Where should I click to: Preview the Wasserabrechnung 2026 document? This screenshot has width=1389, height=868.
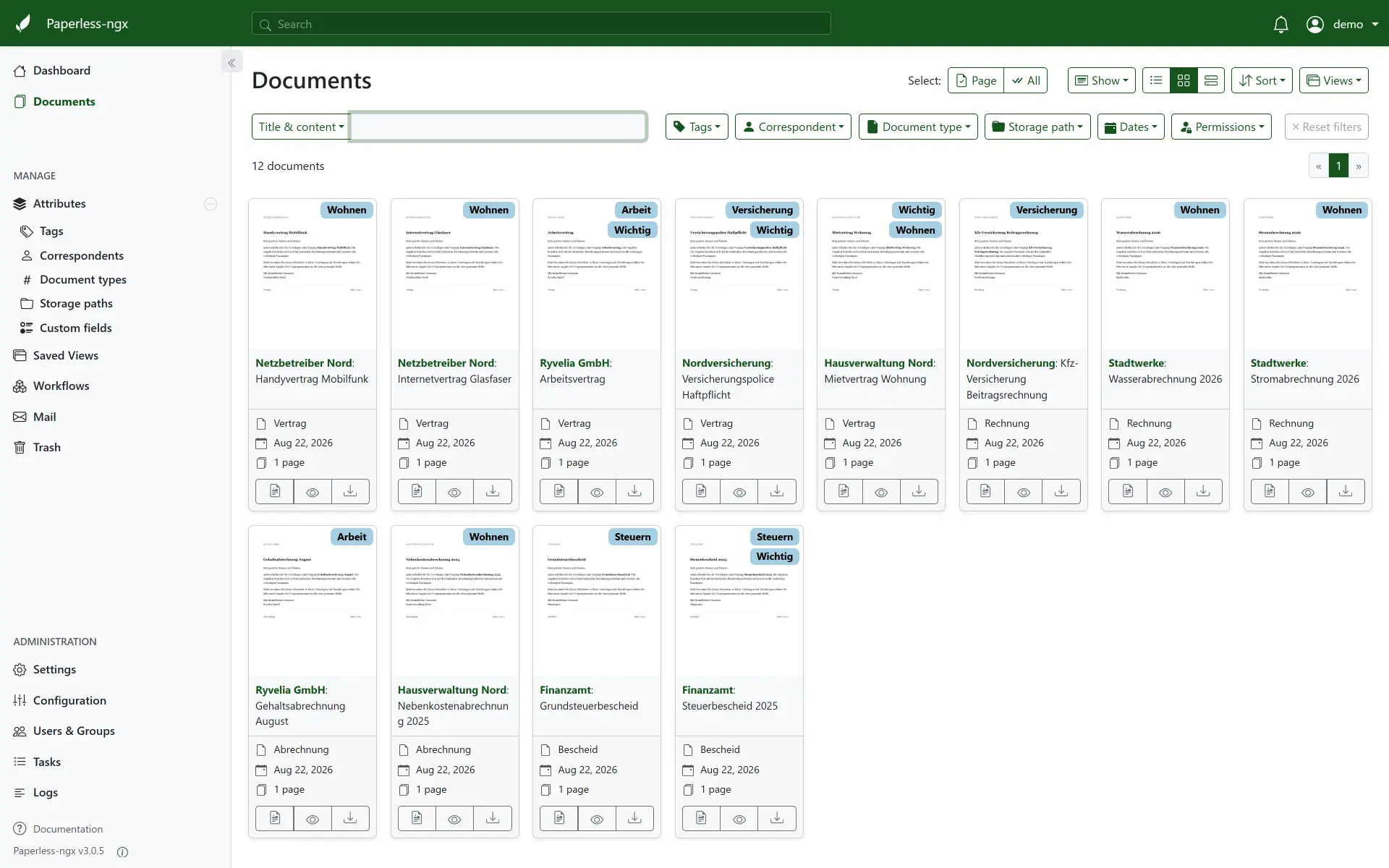[1165, 492]
